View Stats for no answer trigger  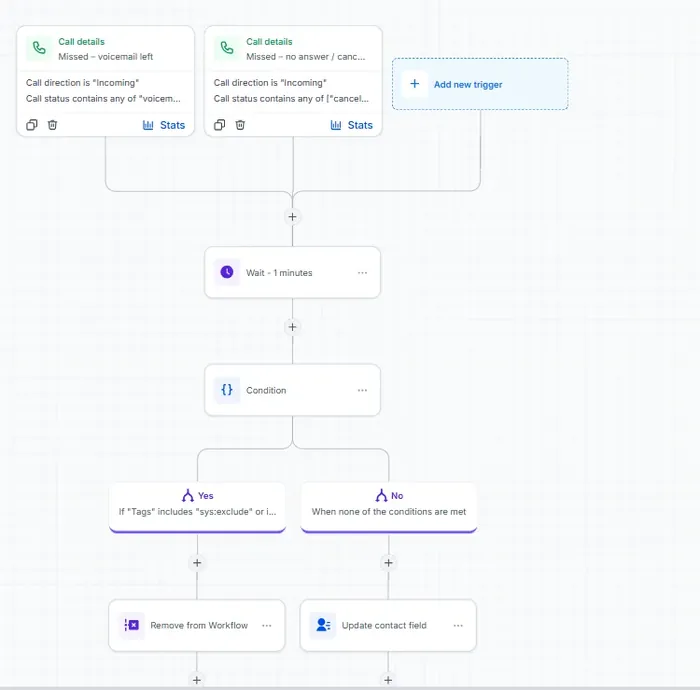[x=351, y=125]
